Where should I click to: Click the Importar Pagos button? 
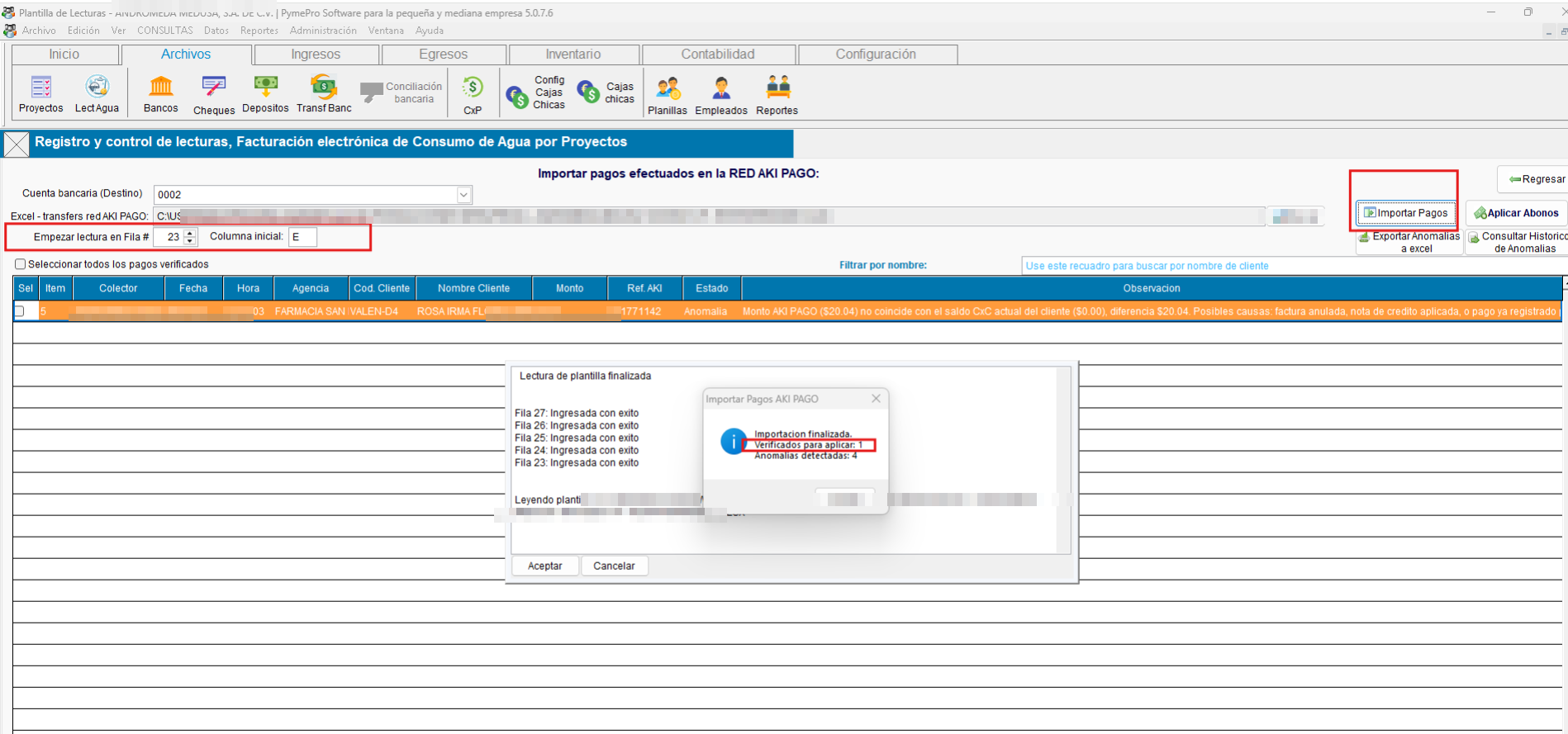[x=1406, y=213]
